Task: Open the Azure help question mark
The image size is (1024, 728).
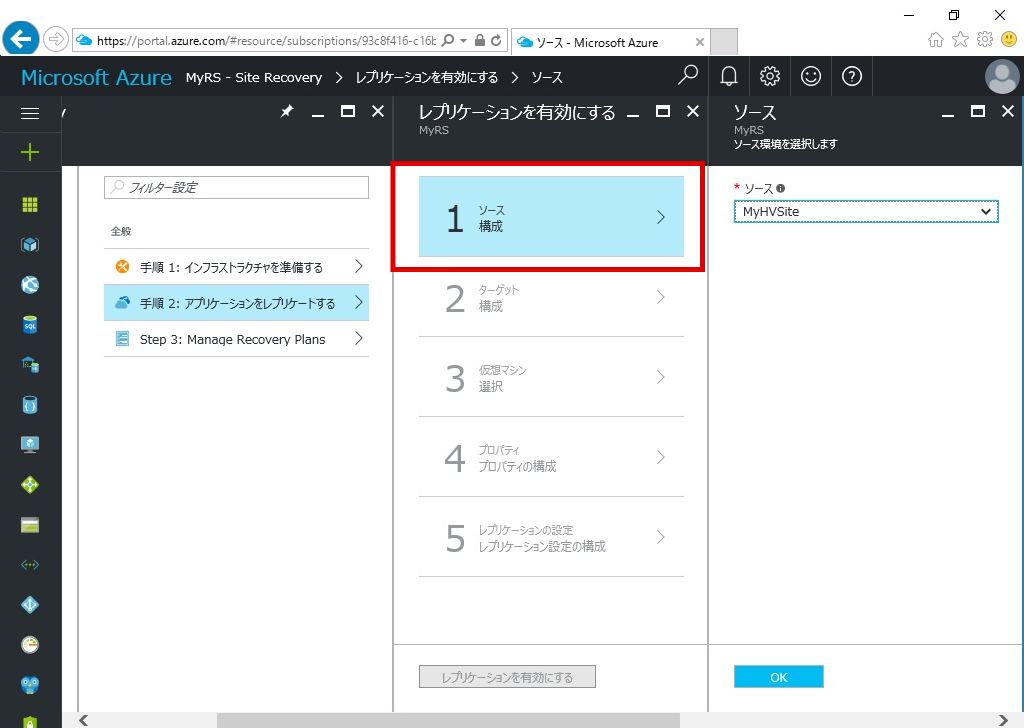Action: (852, 76)
